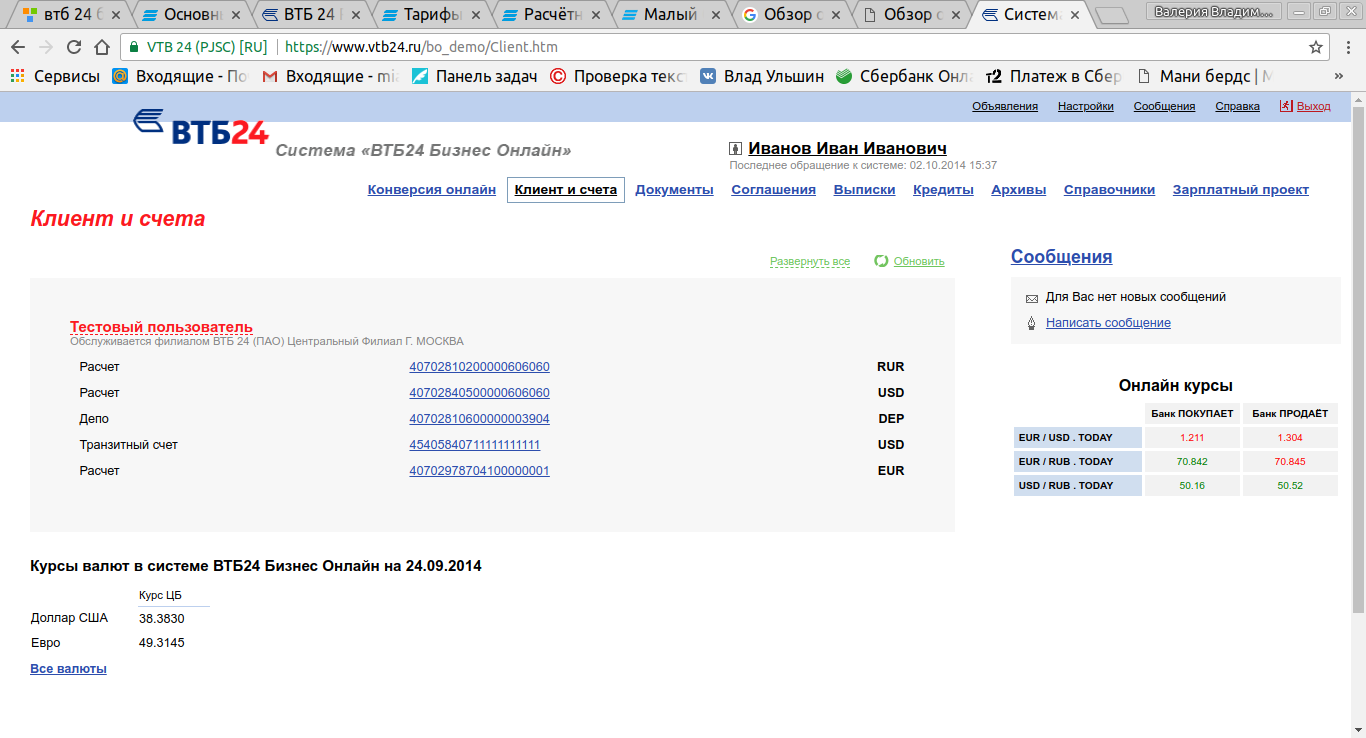Bookmark this page with the star icon
Image resolution: width=1366 pixels, height=738 pixels.
(1316, 47)
